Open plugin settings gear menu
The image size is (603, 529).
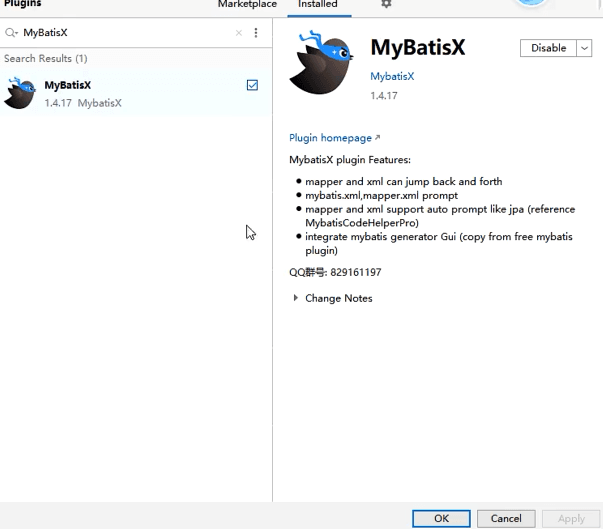click(x=386, y=4)
